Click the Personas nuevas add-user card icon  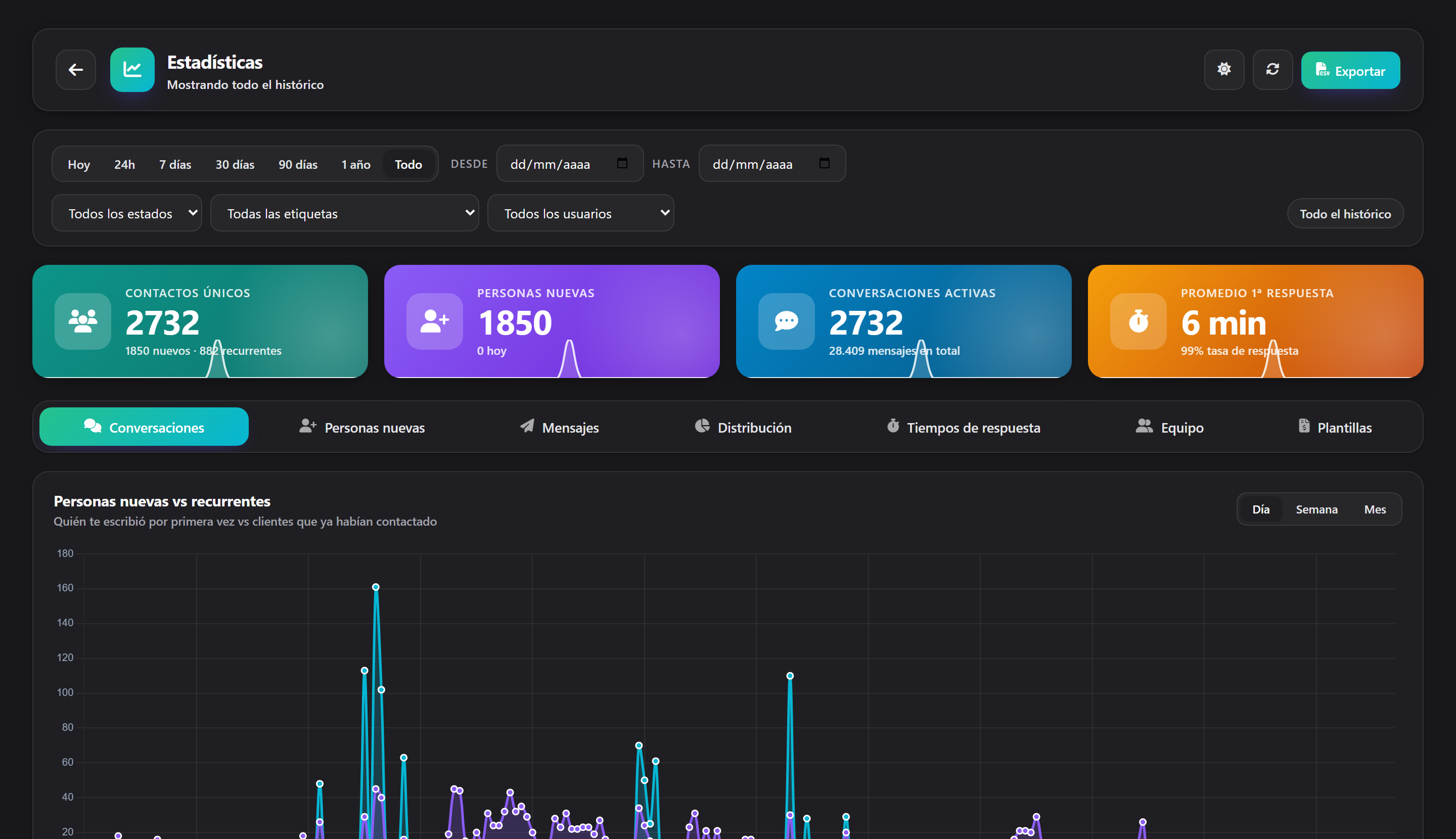[x=435, y=321]
